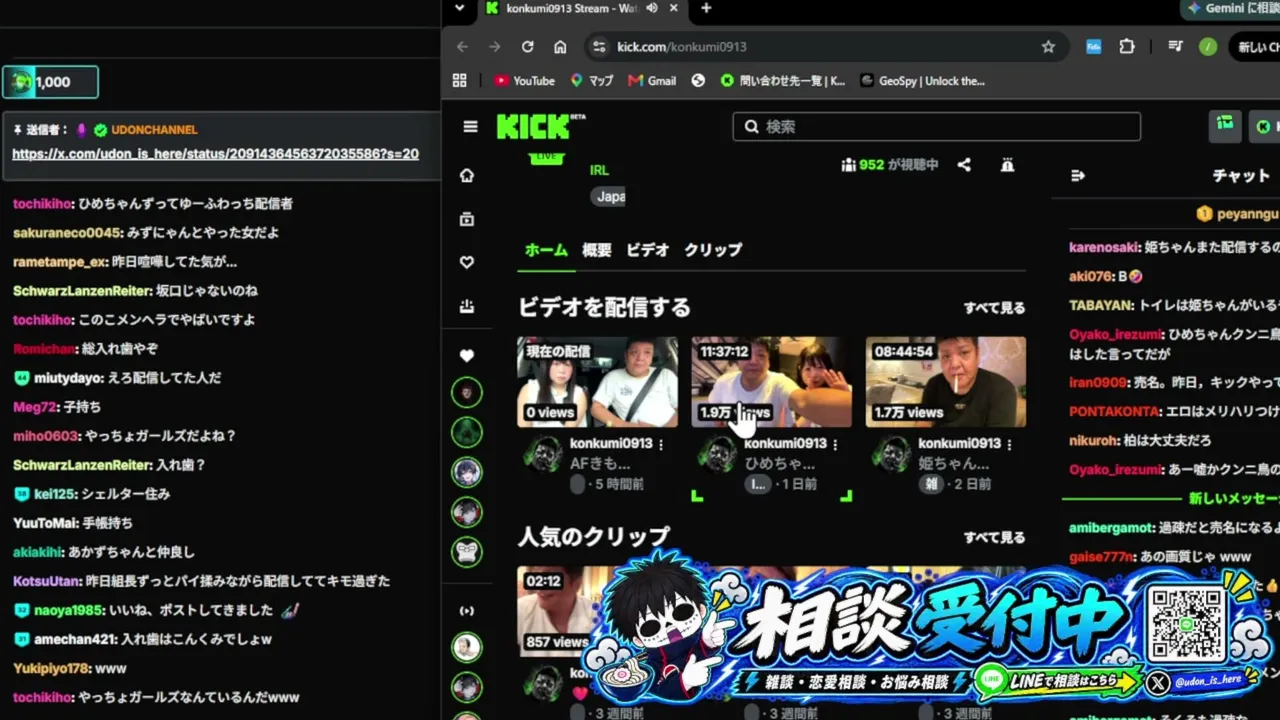Open the Browse icon in Kick sidebar

[x=467, y=219]
